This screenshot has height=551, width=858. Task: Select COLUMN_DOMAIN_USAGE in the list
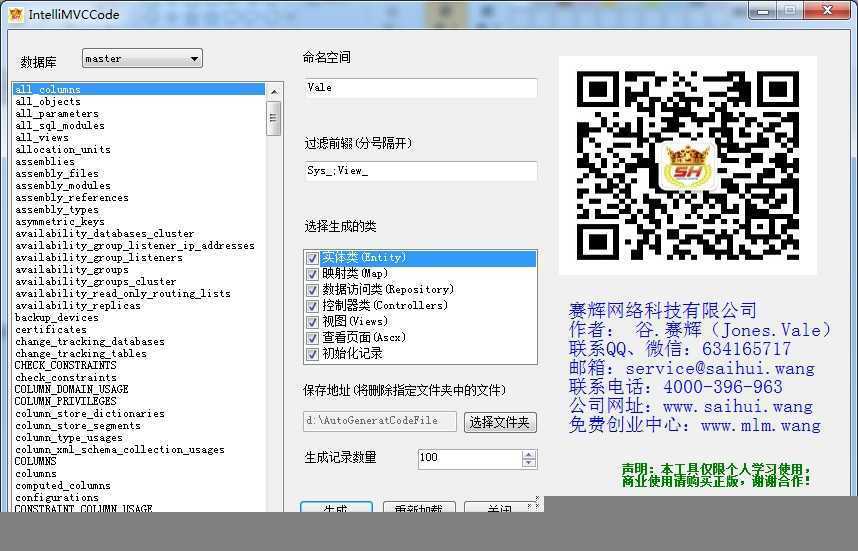click(139, 390)
